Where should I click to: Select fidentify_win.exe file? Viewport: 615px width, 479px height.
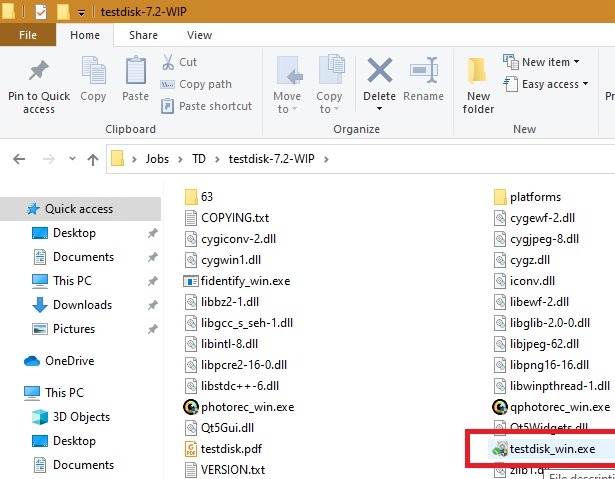[x=237, y=281]
